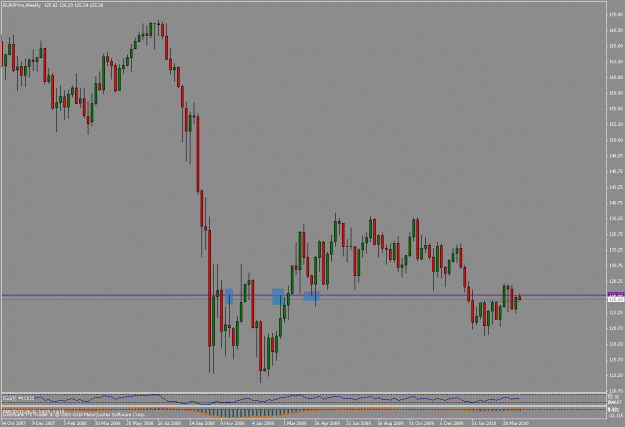Click the 9 Nov 2008 date label
This screenshot has height=427, width=625.
(x=233, y=423)
